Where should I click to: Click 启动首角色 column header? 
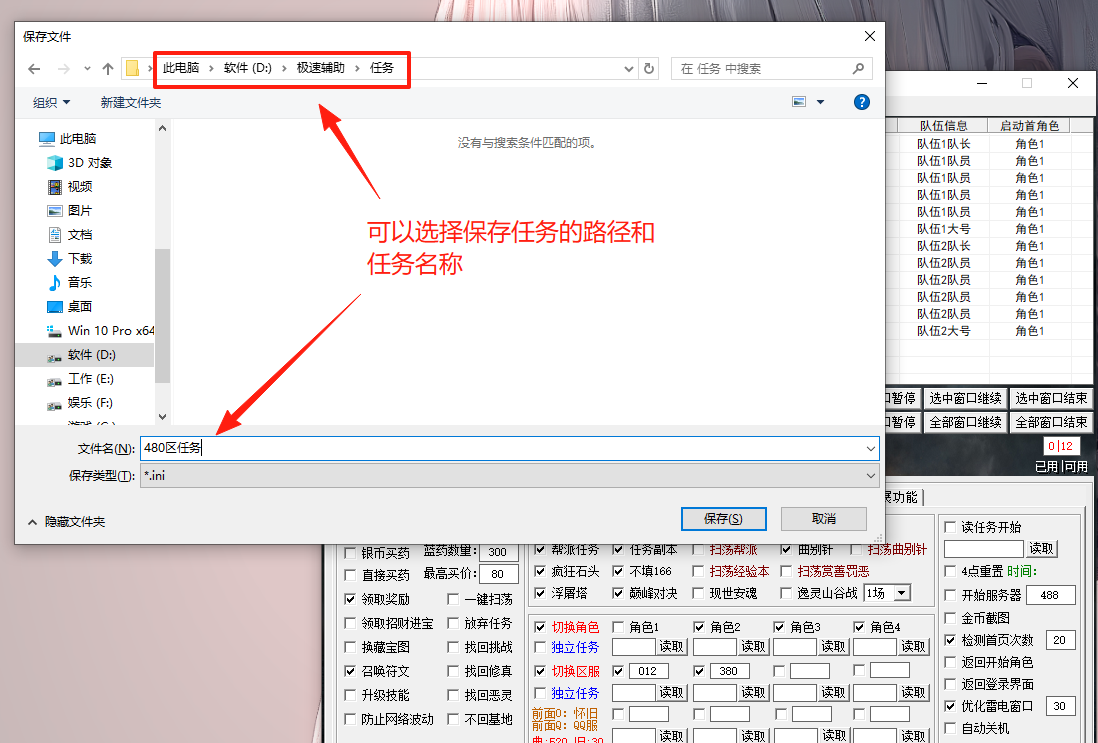point(1029,126)
